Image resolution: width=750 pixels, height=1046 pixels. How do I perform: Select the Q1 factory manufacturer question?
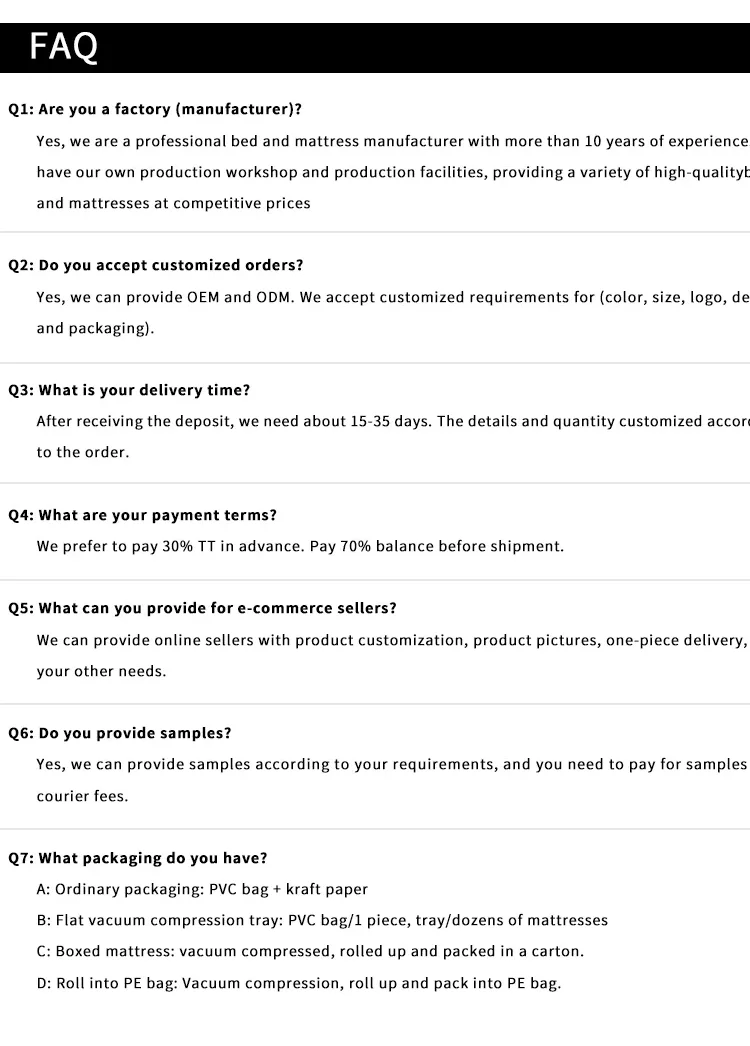(155, 109)
